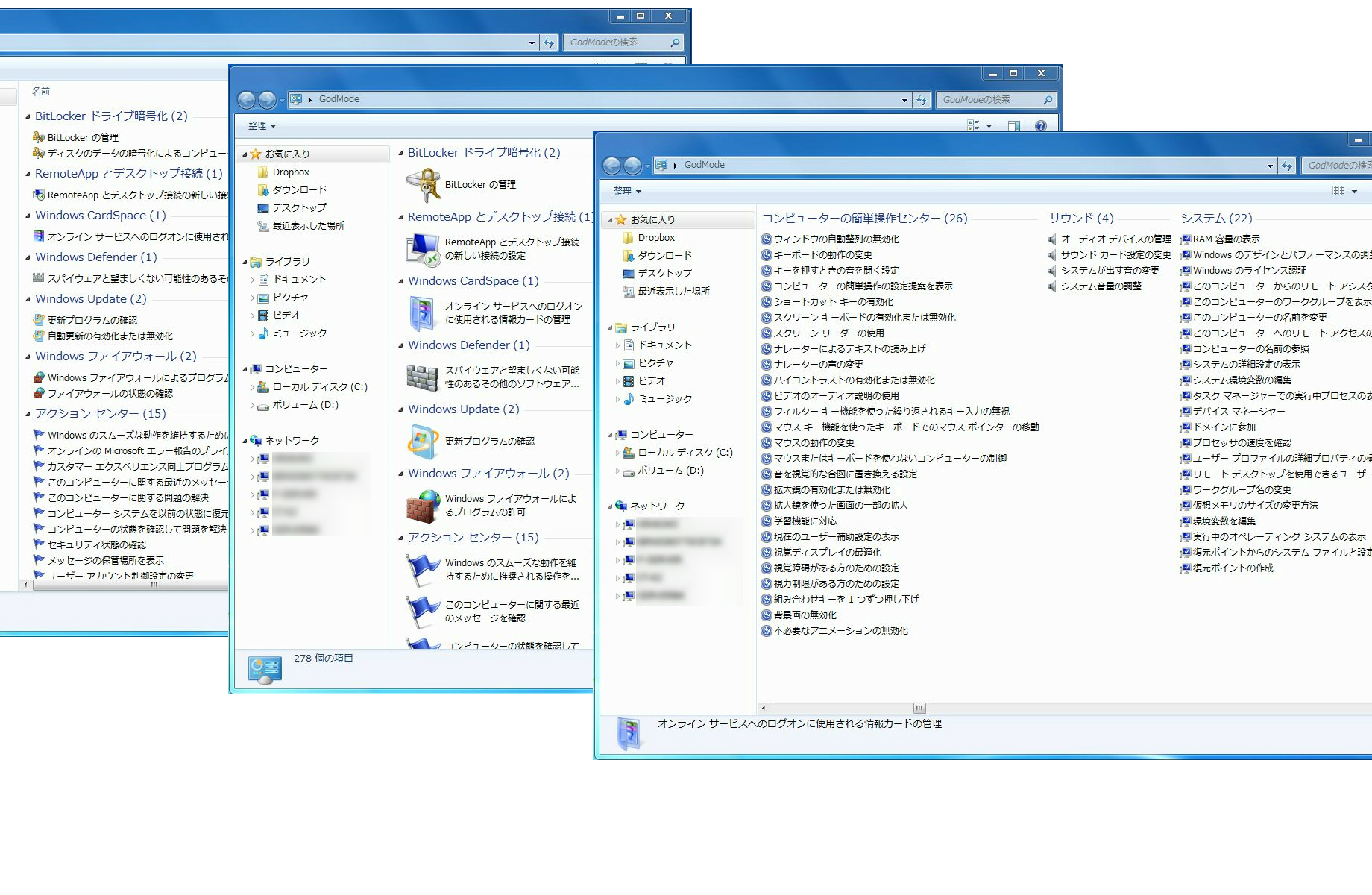1372x895 pixels.
Task: Click refresh icon in rear window address bar
Action: pyautogui.click(x=549, y=43)
